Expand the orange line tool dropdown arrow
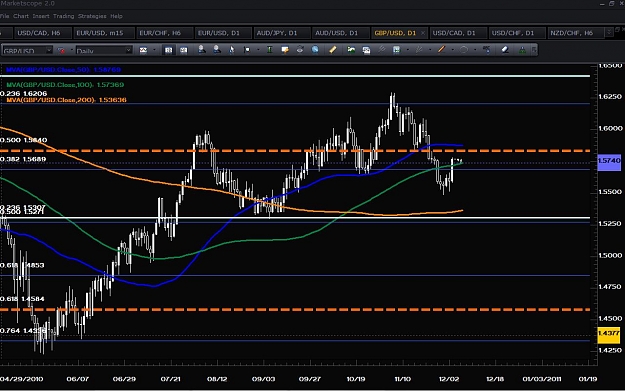Screen dimensions: 625x391 pos(452,50)
